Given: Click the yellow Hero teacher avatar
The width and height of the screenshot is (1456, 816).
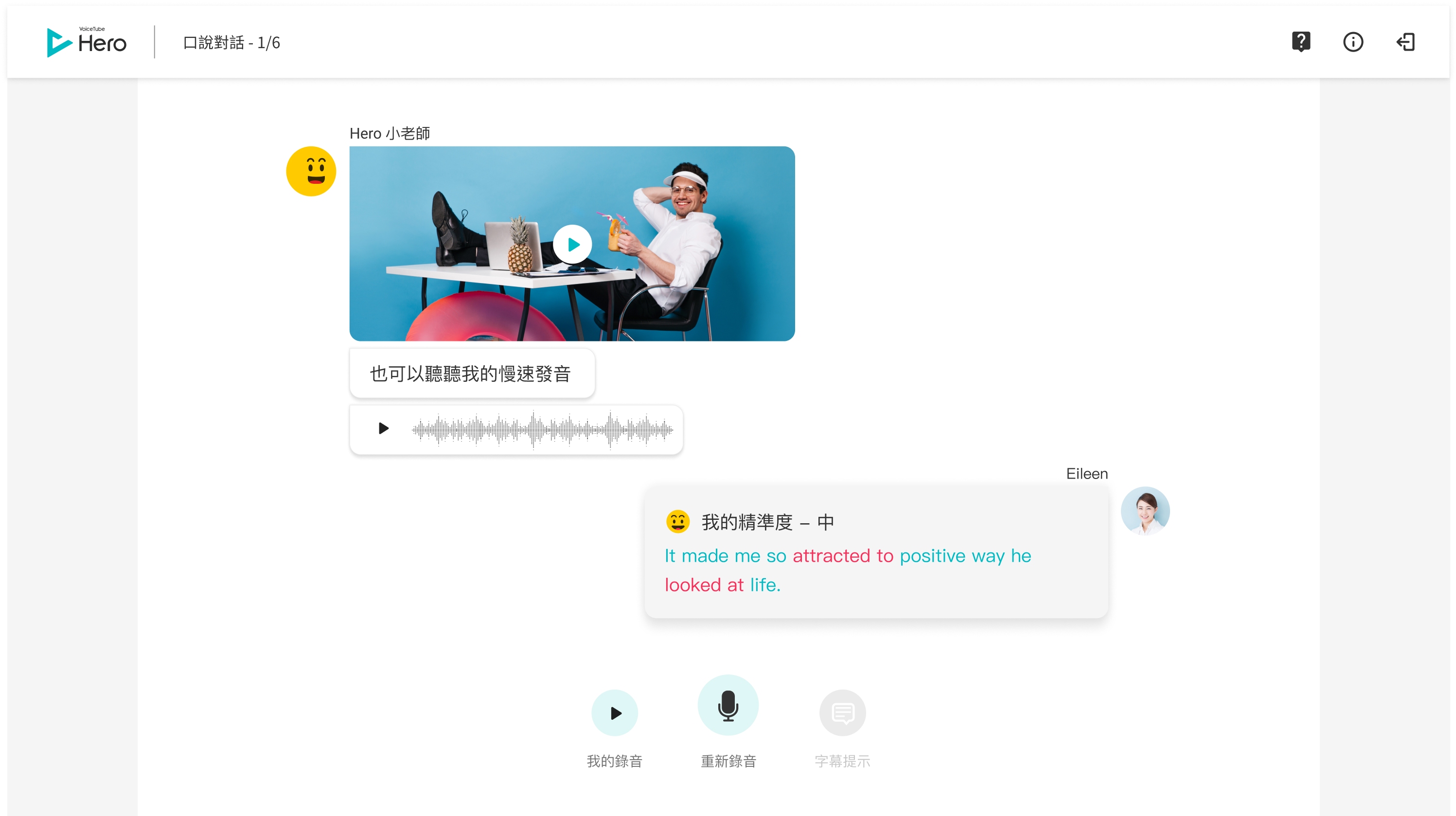Looking at the screenshot, I should click(x=311, y=171).
